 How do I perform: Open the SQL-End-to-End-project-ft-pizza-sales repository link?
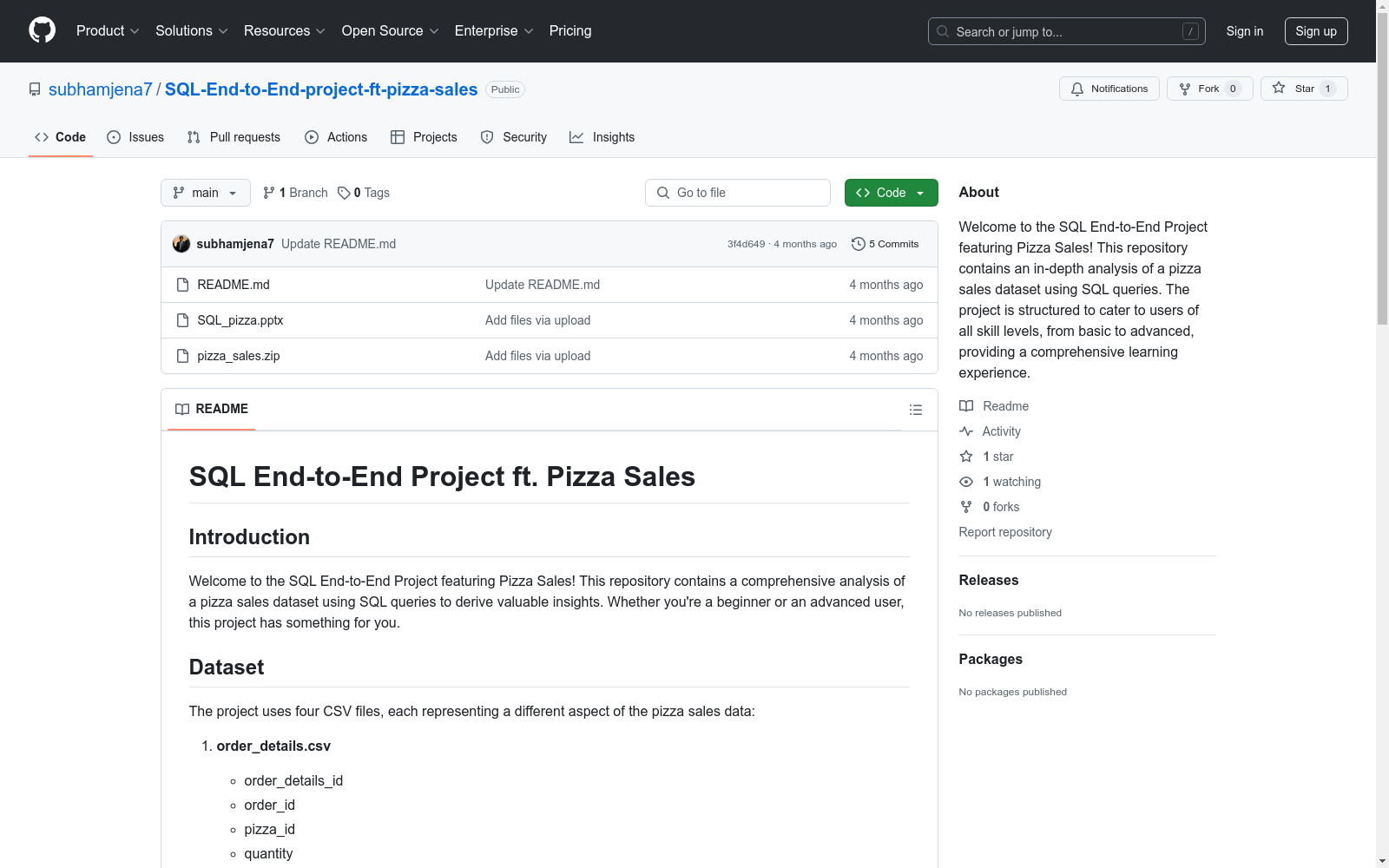click(x=321, y=89)
